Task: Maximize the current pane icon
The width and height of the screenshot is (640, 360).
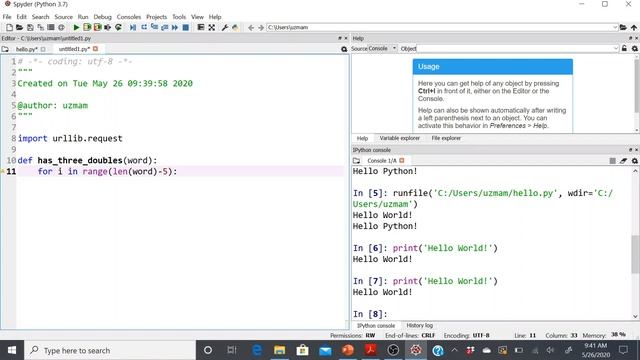Action: click(211, 27)
